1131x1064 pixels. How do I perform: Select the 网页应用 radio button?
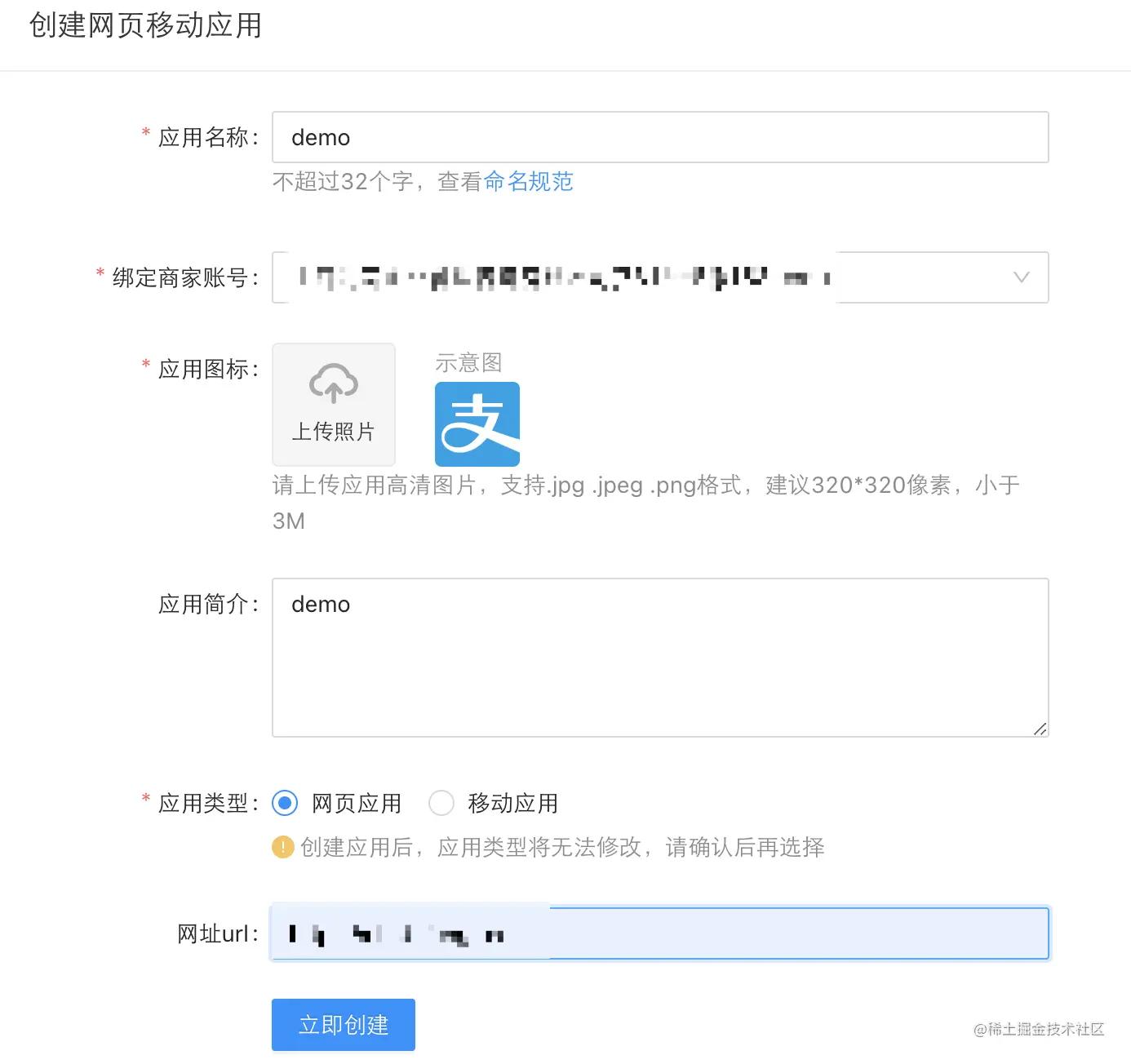(x=285, y=803)
